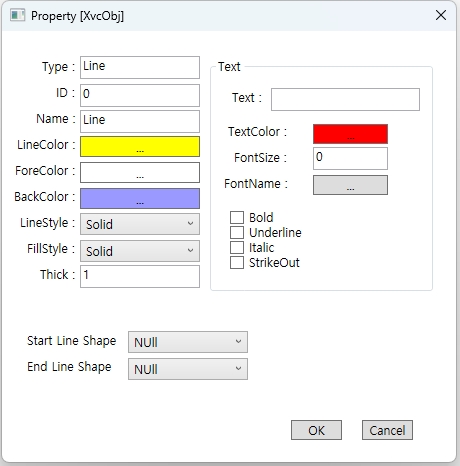Check the StrikeOut option
460x466 pixels.
pos(237,262)
